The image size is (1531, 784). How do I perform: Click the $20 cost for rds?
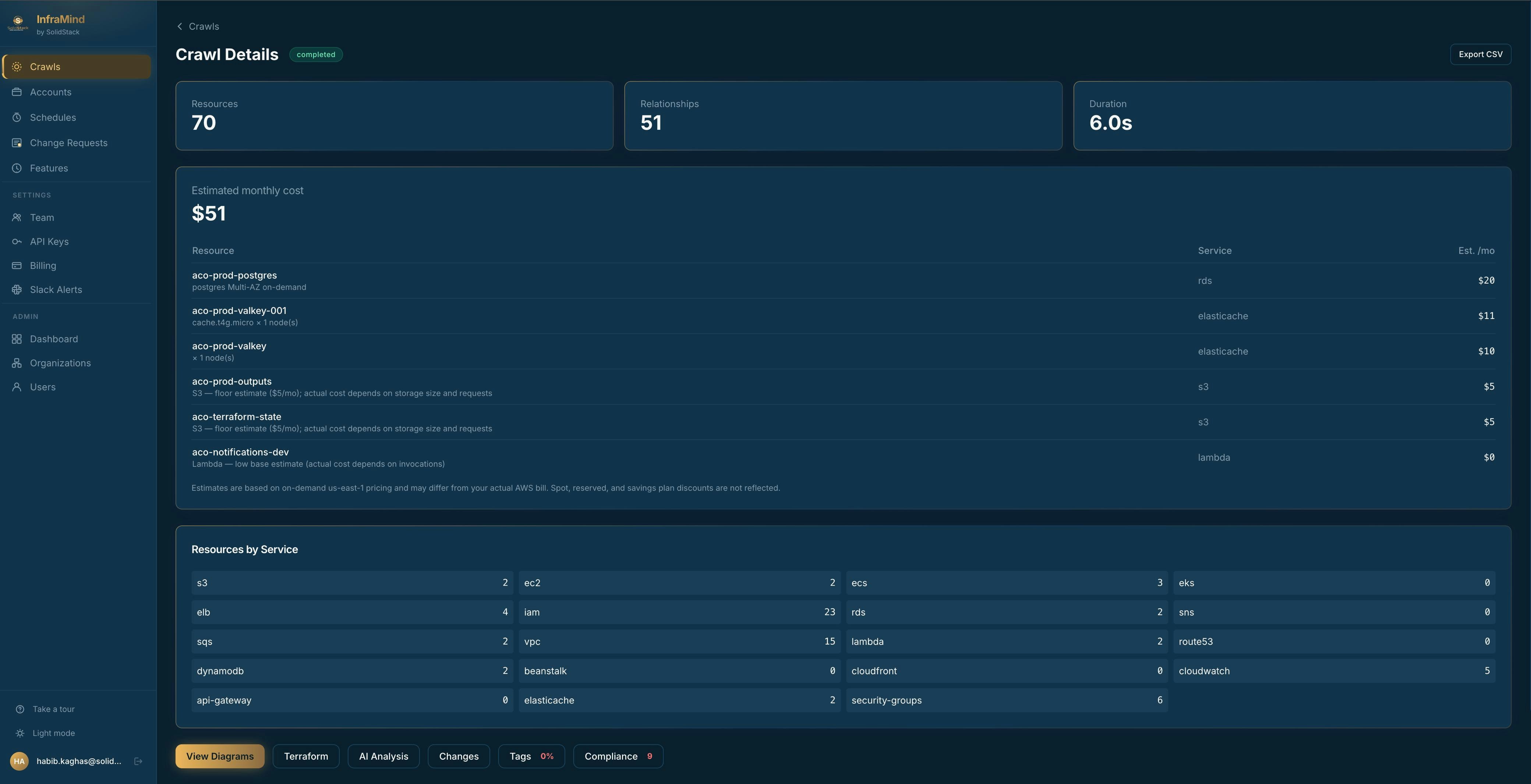tap(1486, 280)
